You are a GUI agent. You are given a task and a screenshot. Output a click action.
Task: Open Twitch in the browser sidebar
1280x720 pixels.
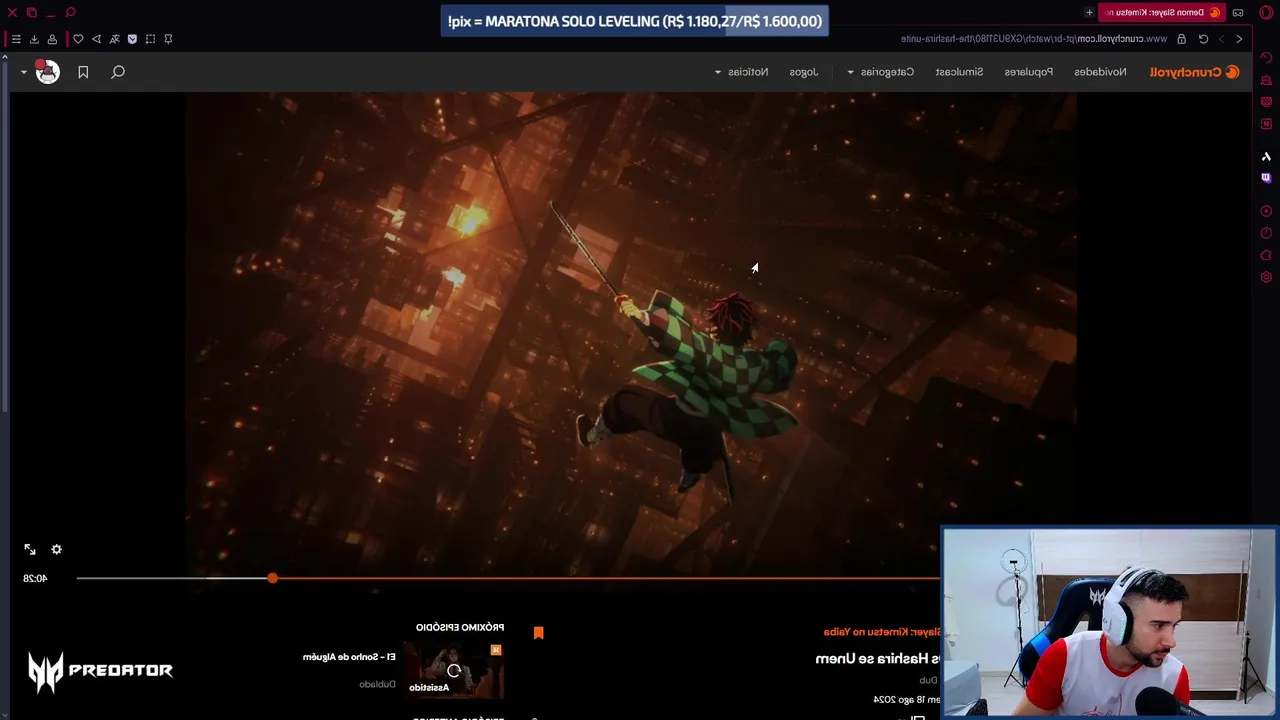point(1266,178)
